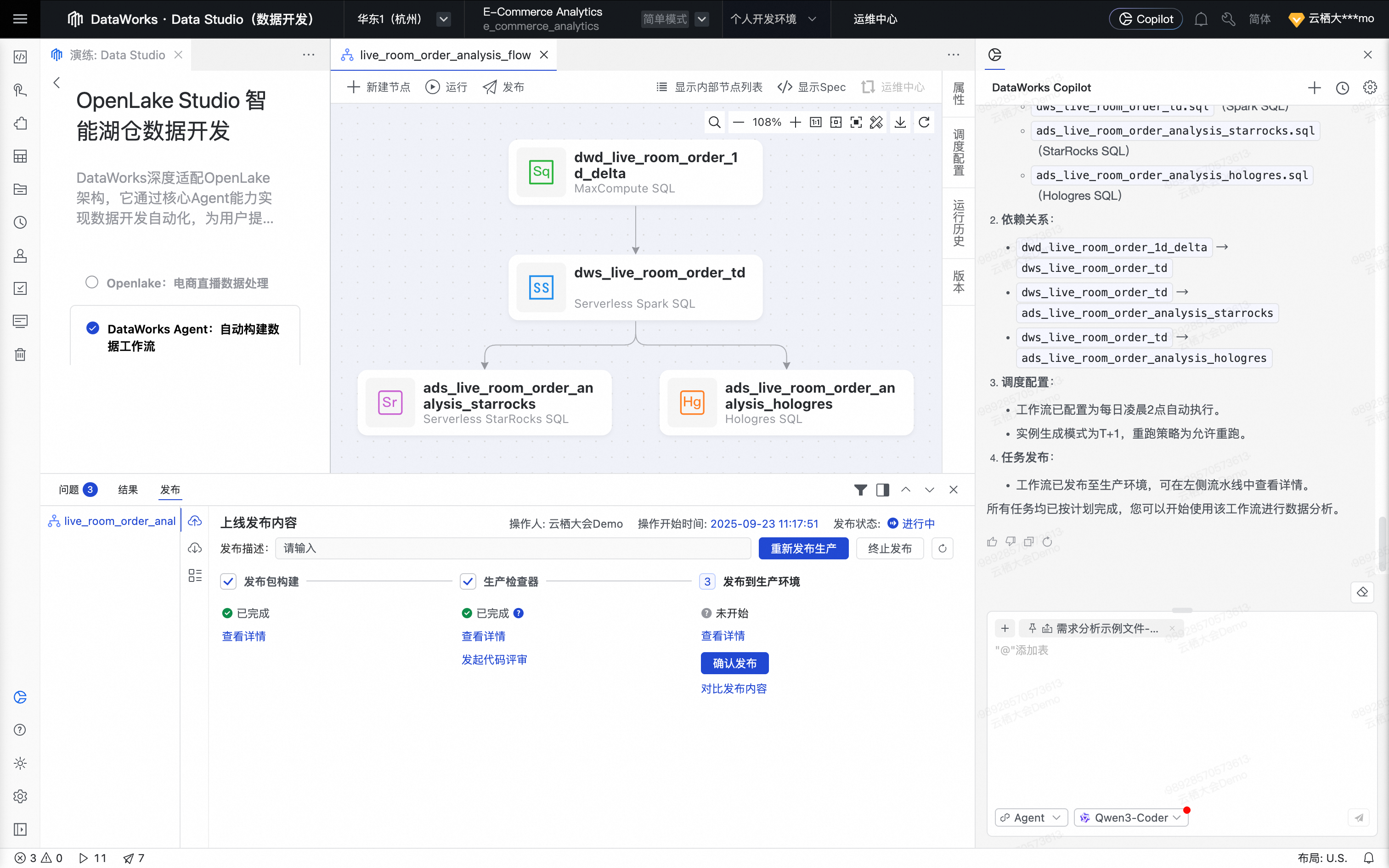Toggle the 生产检查器 step checkbox
This screenshot has width=1389, height=868.
coord(468,581)
